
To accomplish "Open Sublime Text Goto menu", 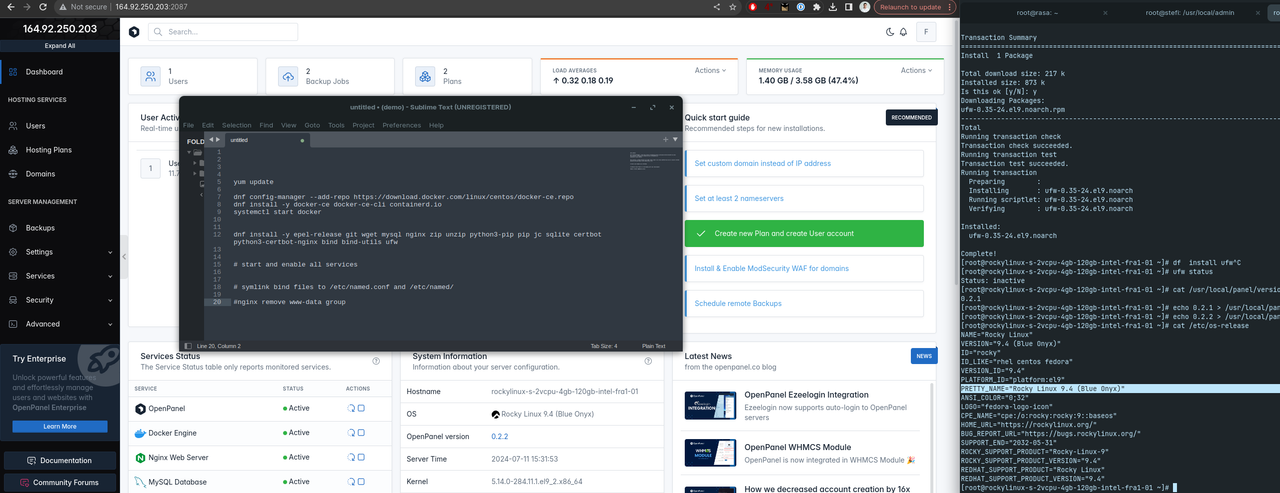I will (x=312, y=125).
